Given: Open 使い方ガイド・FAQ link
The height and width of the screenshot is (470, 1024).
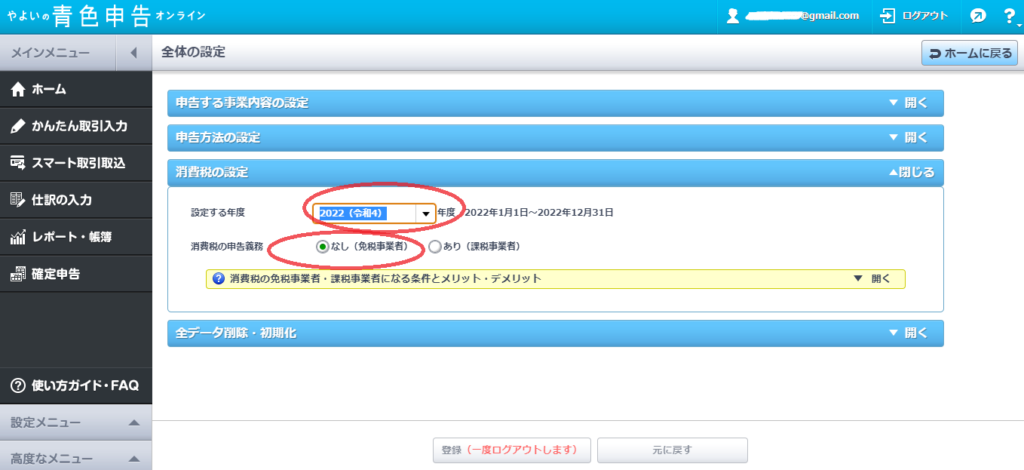Looking at the screenshot, I should 76,385.
